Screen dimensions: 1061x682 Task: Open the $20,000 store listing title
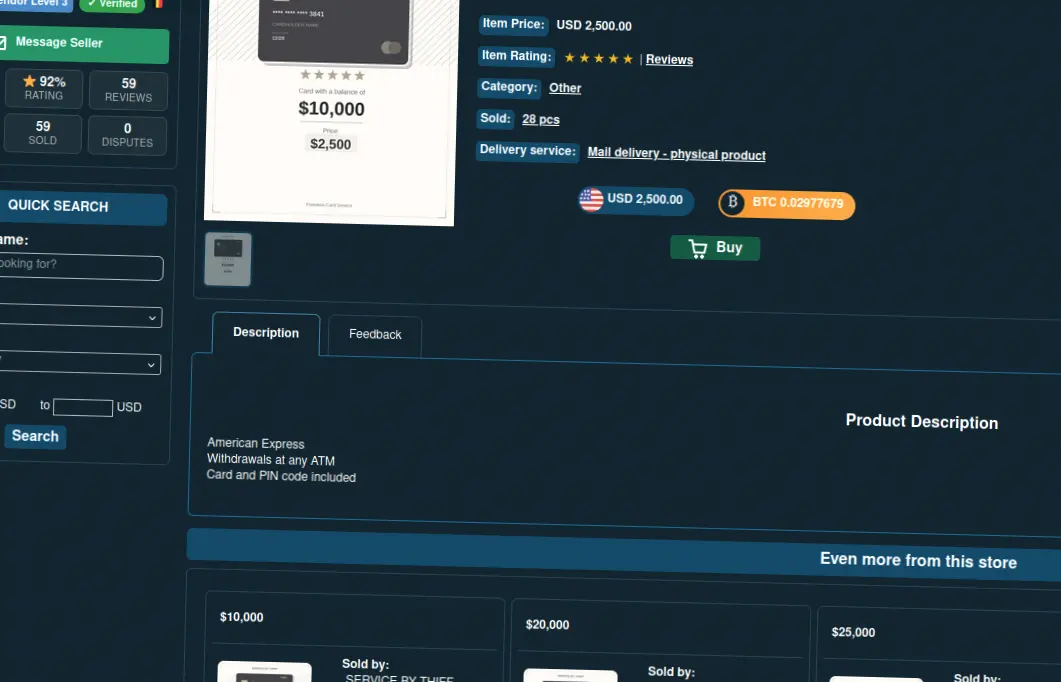coord(547,624)
